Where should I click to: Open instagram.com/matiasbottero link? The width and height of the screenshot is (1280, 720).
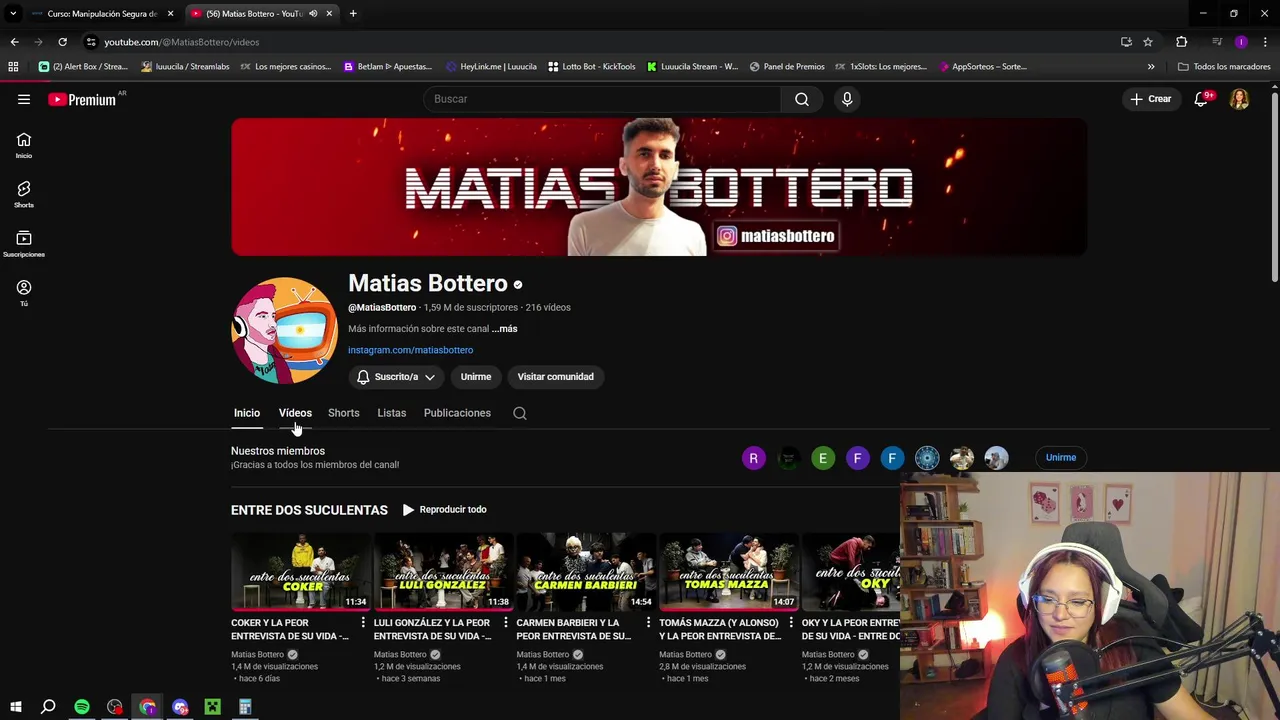(x=410, y=350)
